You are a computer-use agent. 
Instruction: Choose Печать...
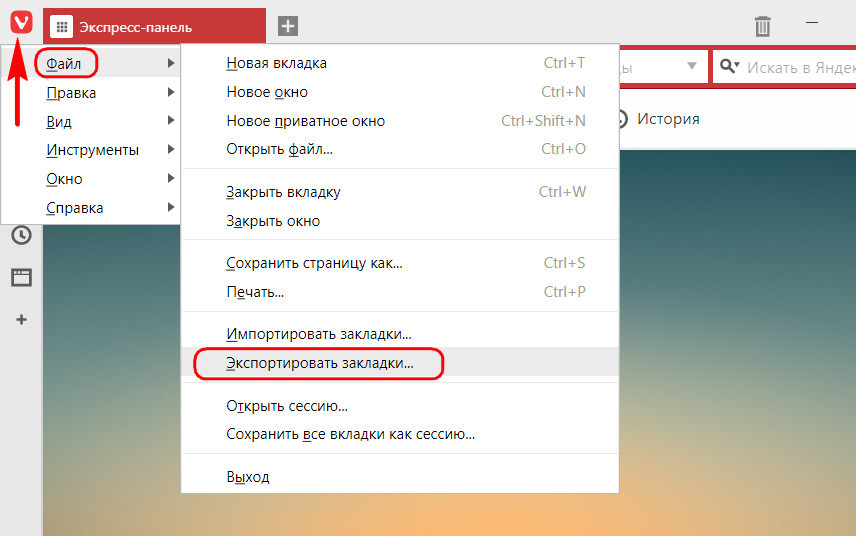point(400,292)
